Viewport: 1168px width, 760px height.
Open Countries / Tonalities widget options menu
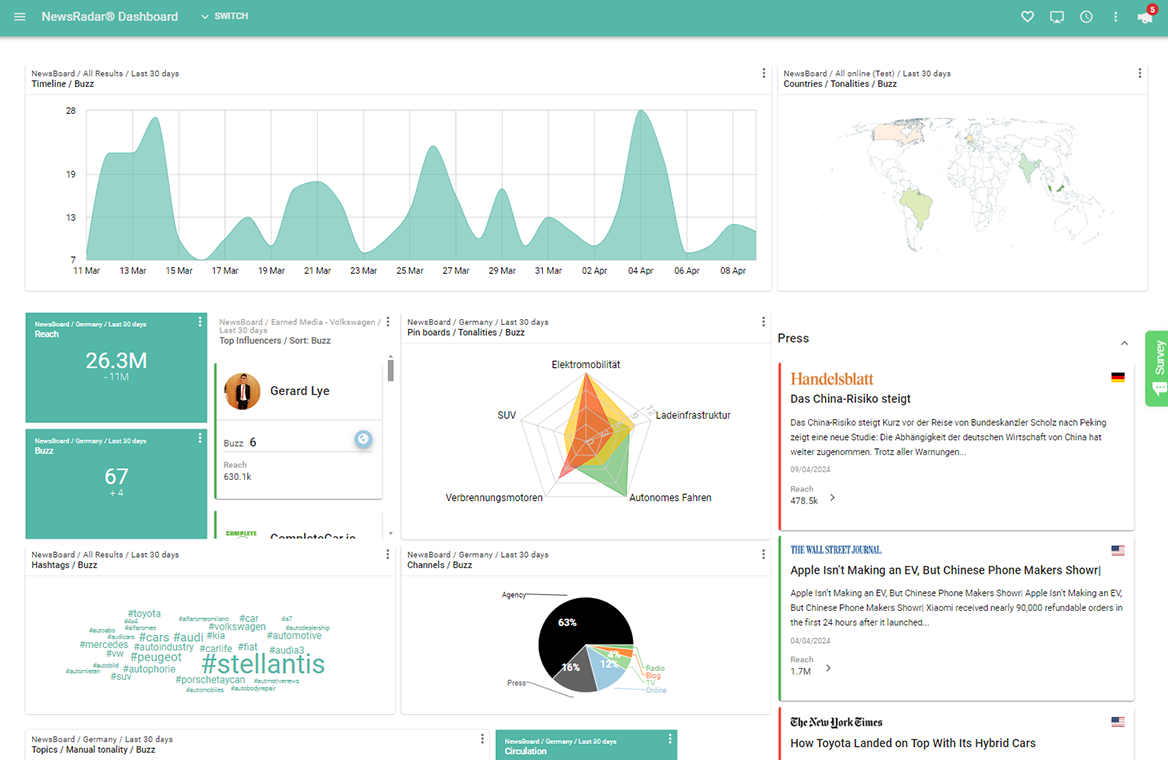point(1140,74)
